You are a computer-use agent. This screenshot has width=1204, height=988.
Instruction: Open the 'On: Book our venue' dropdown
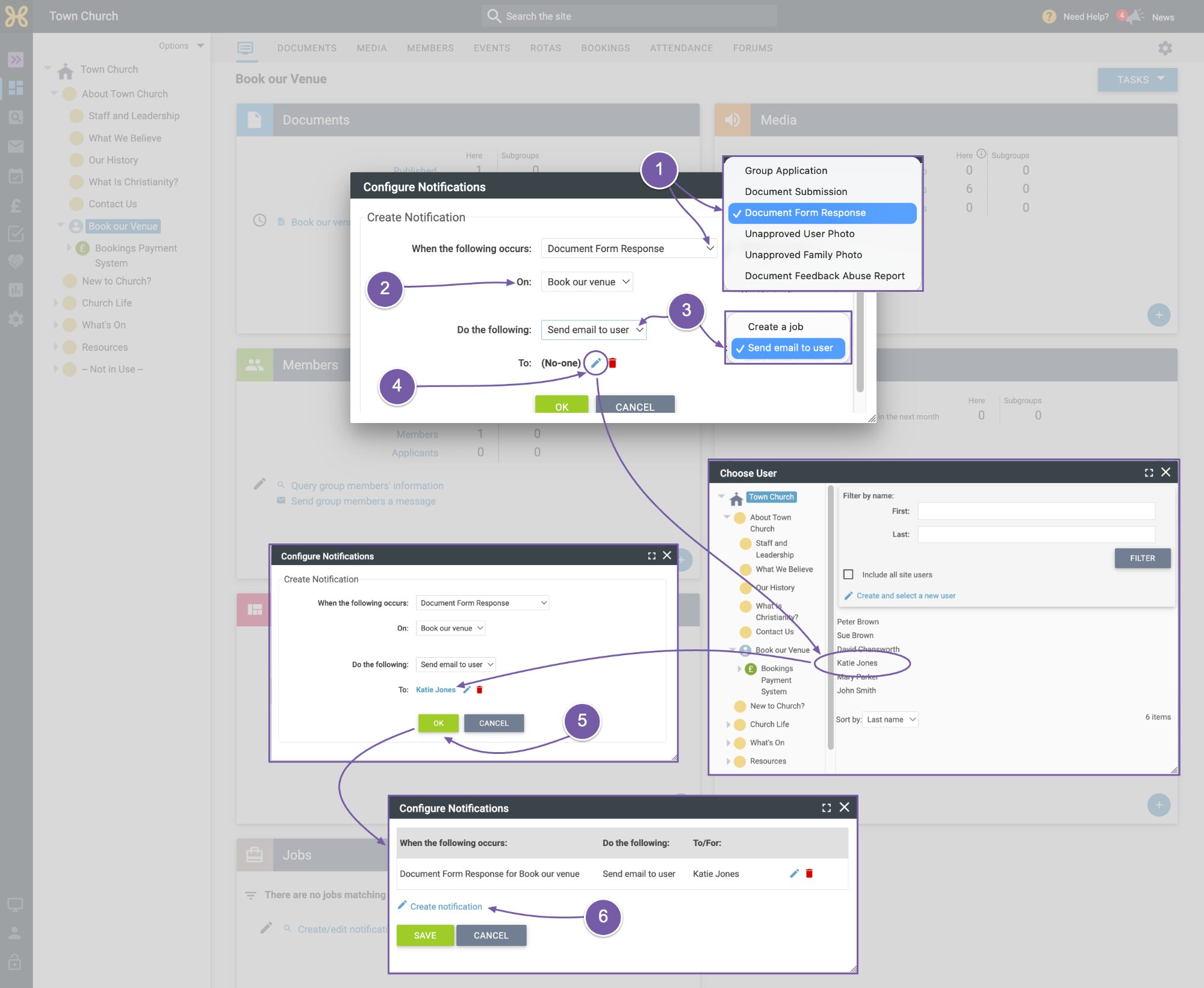(587, 282)
